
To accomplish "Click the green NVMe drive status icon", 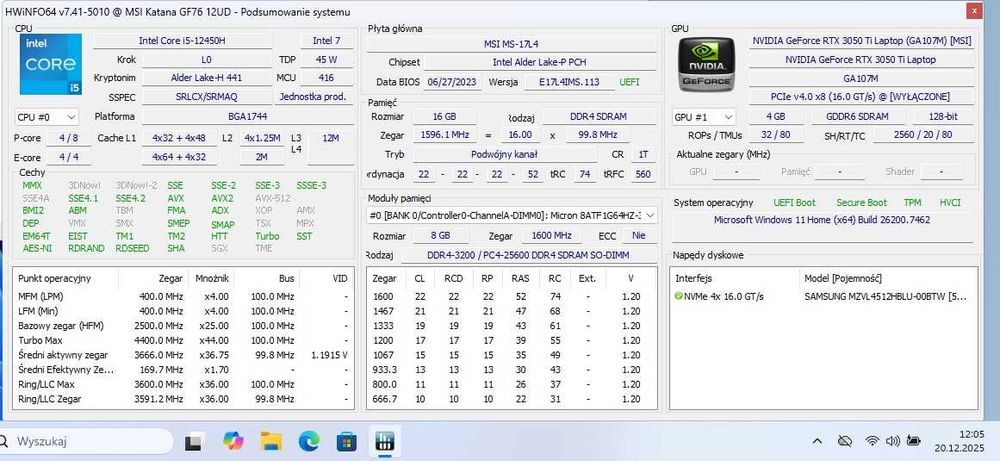I will (678, 296).
